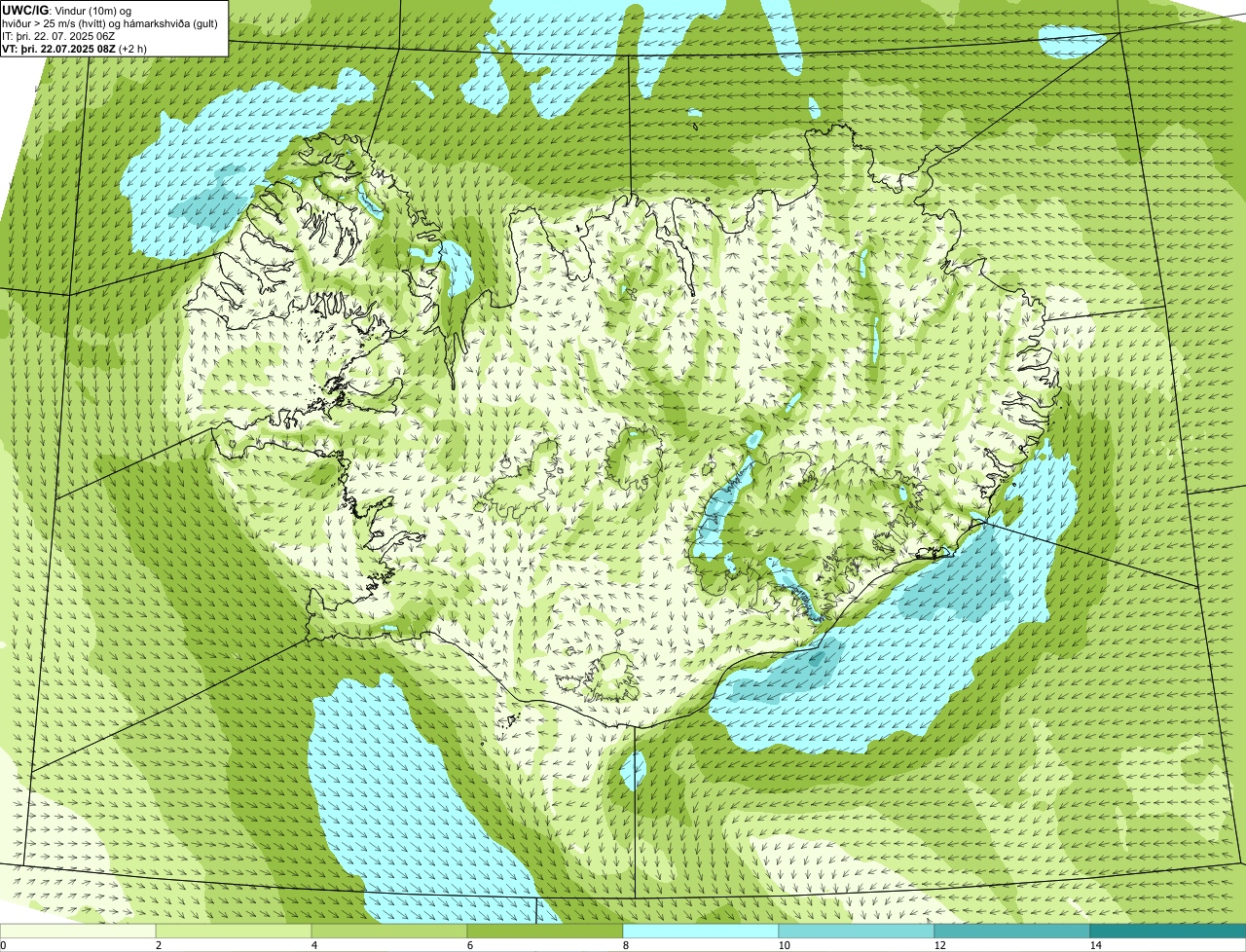
Task: Click the 8–10 m/s light cyan legend segment
Action: [x=701, y=931]
